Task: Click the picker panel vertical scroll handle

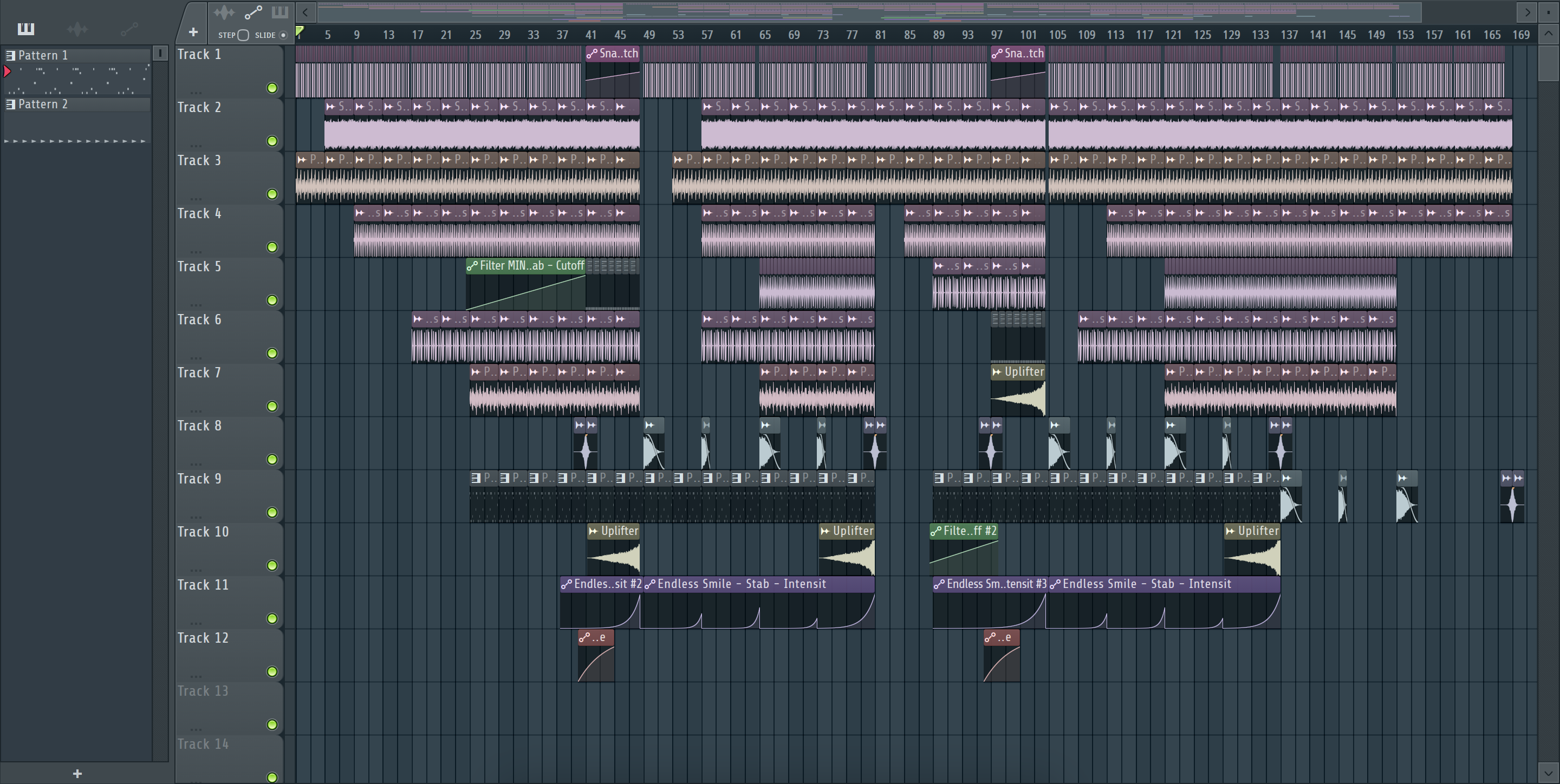Action: 160,53
